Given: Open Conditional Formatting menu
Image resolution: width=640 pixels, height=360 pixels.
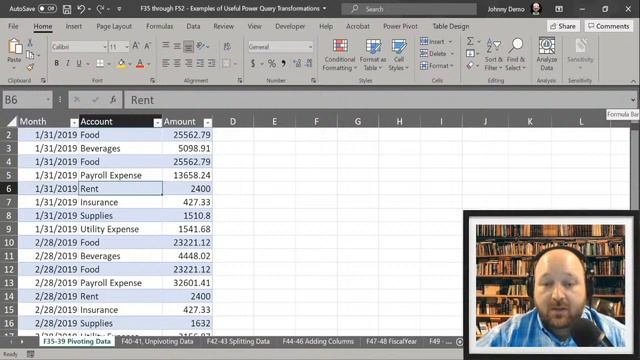Looking at the screenshot, I should coord(340,55).
